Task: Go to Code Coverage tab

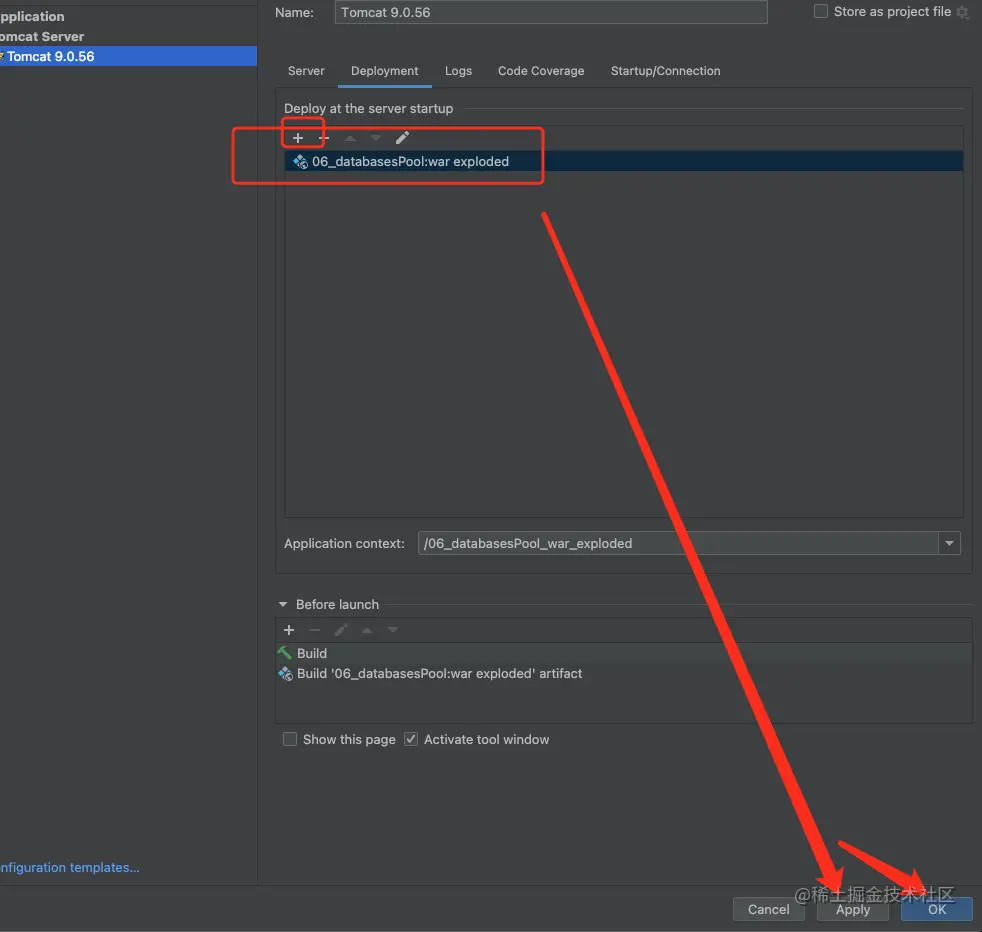Action: pyautogui.click(x=541, y=71)
